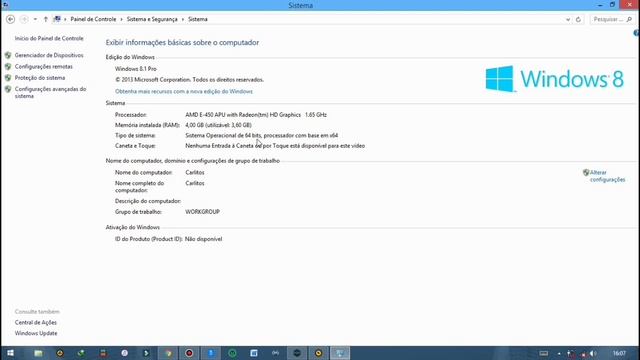Click the forward navigation arrow
This screenshot has height=360, width=640.
coord(24,19)
